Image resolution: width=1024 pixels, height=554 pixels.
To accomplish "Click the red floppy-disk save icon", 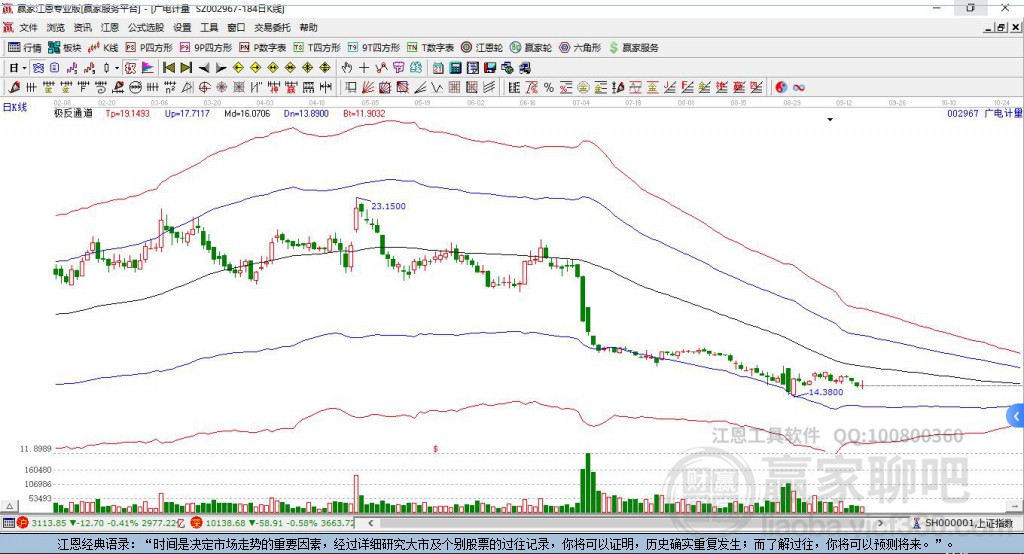I will tap(490, 68).
